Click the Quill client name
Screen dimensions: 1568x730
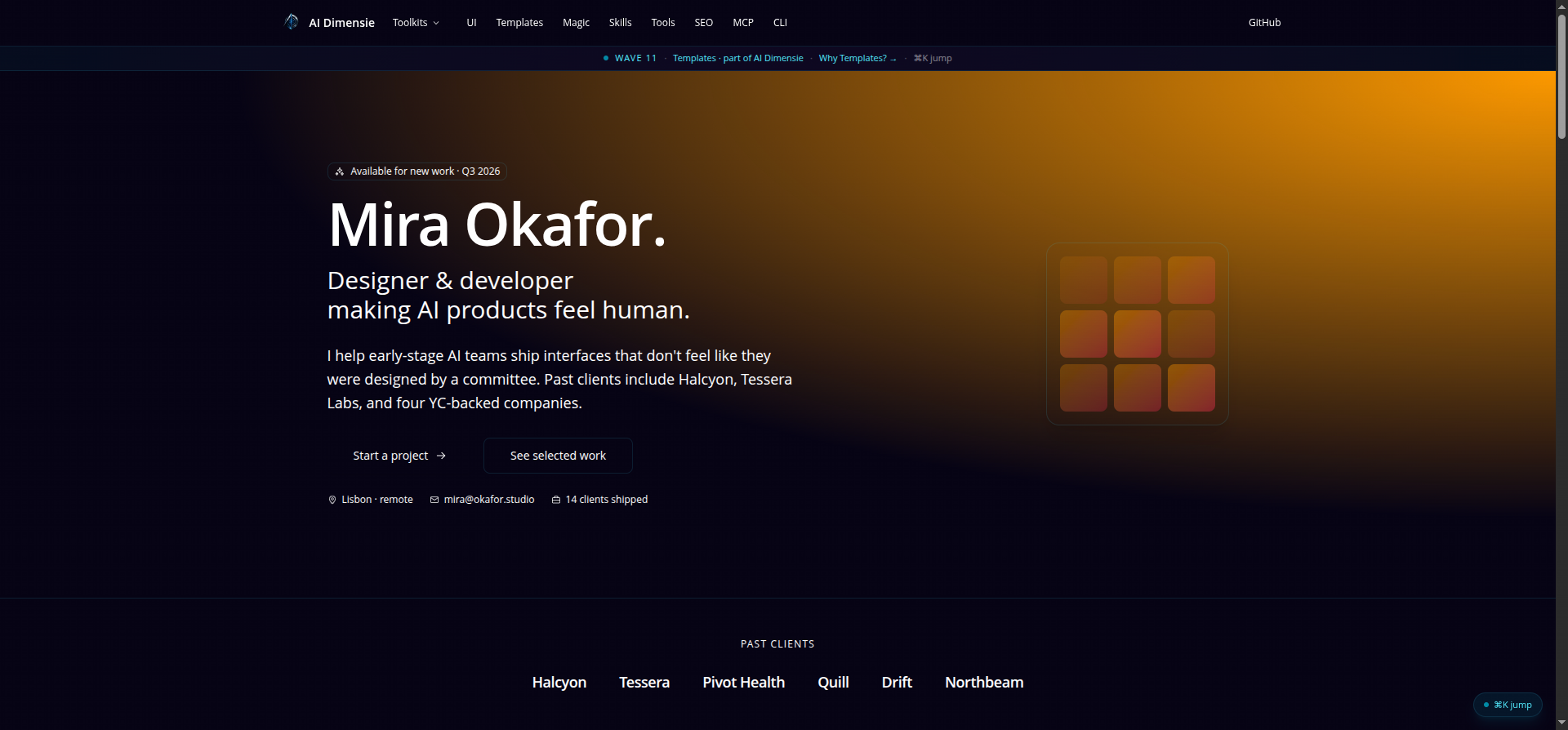[x=833, y=682]
